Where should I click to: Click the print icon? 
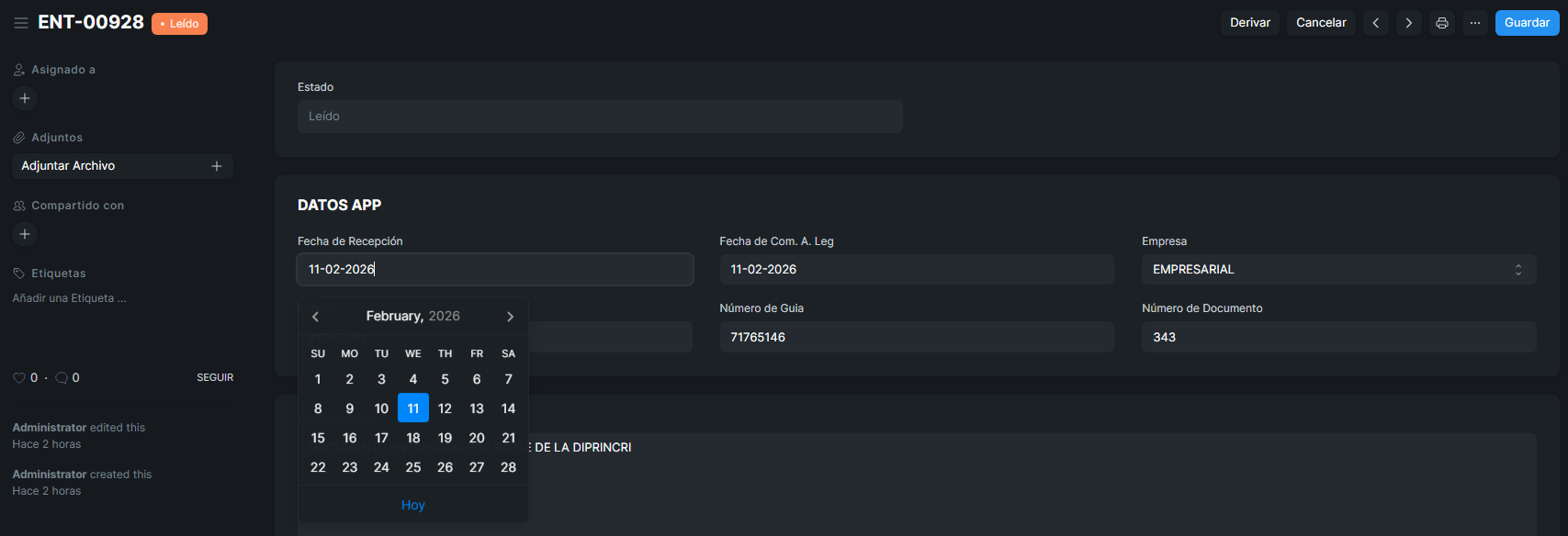1442,23
